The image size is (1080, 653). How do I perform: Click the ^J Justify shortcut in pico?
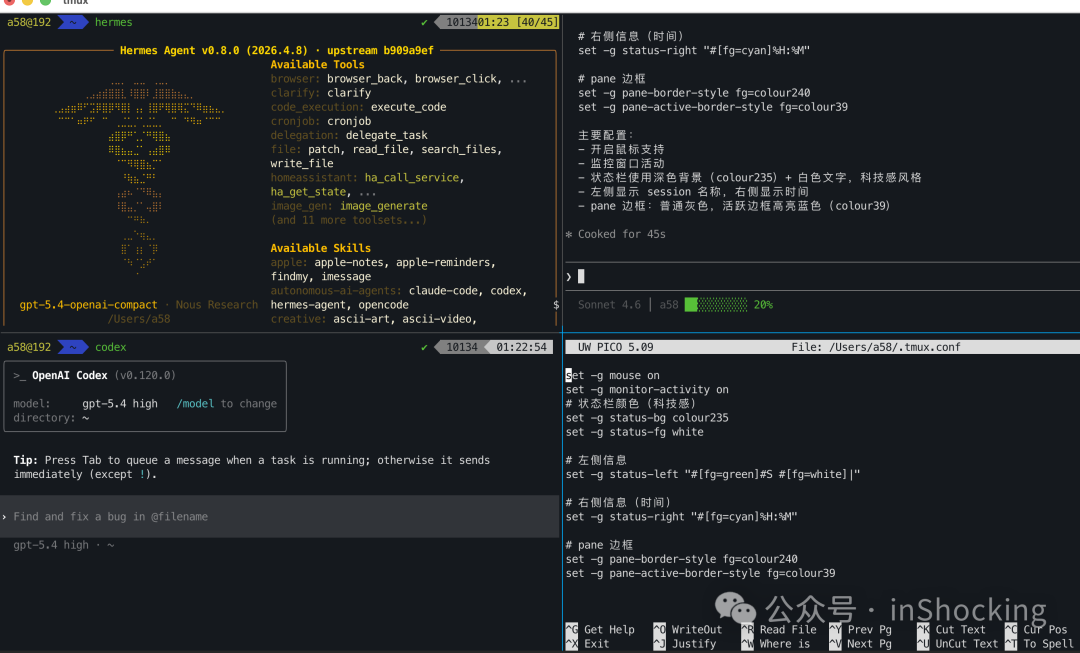coord(685,644)
